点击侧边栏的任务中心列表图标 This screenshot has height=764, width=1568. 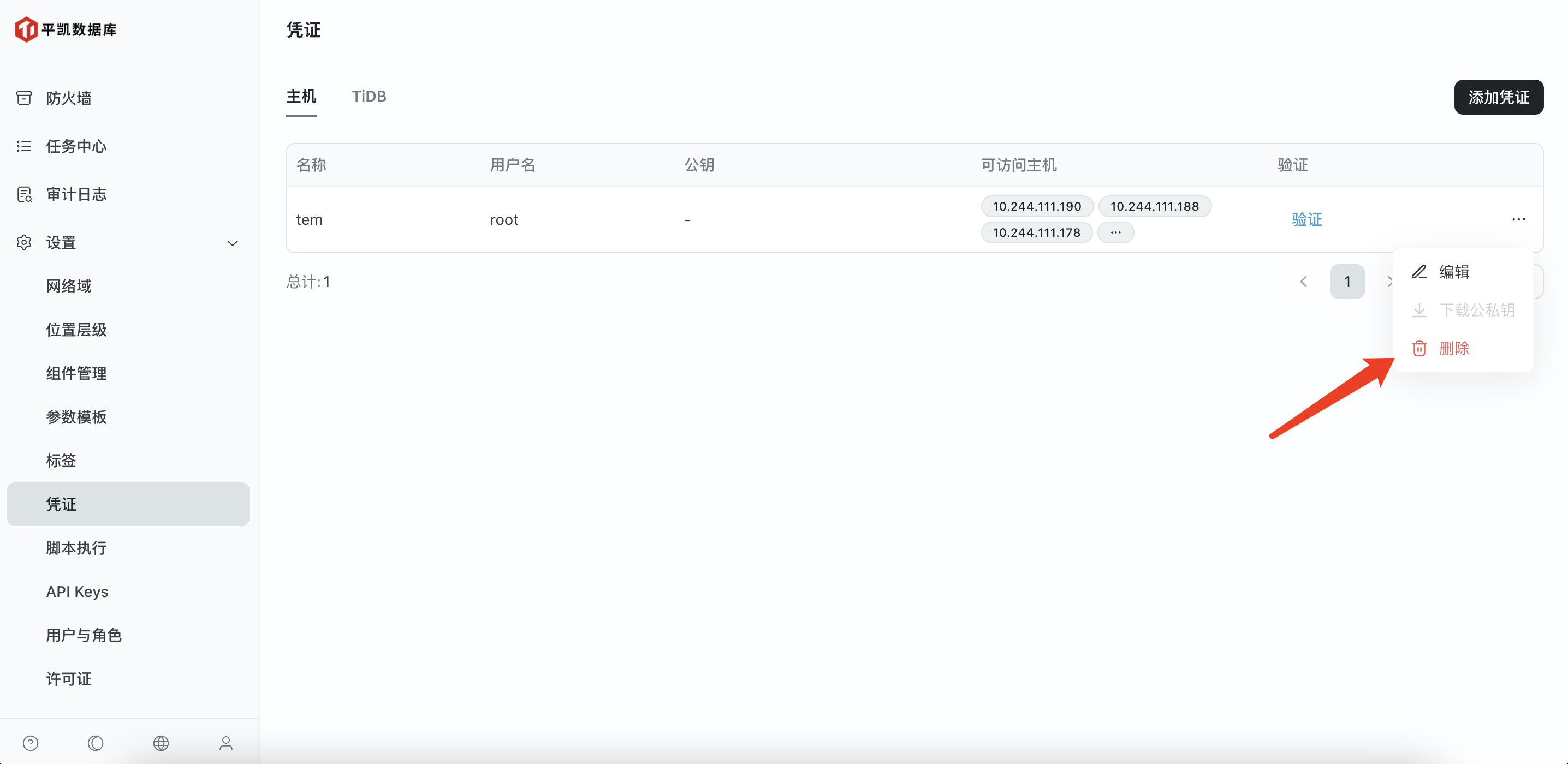[x=23, y=146]
